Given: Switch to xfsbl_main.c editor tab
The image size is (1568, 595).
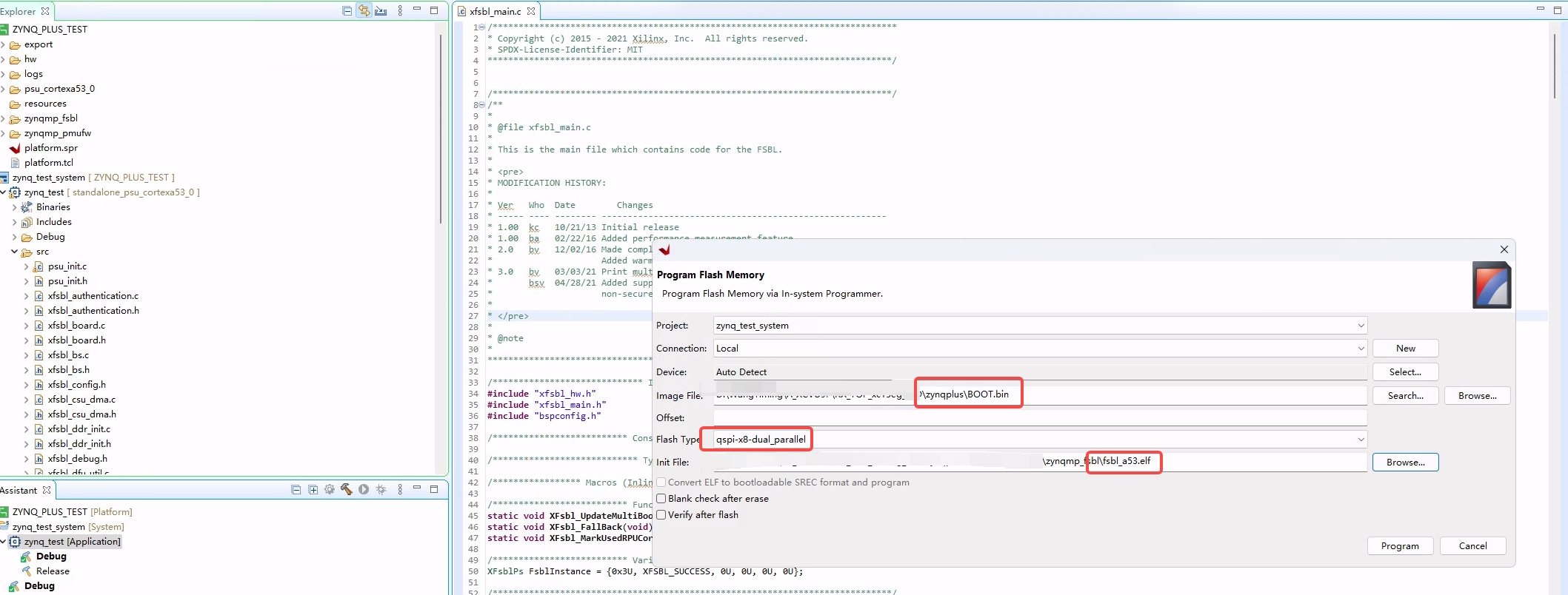Looking at the screenshot, I should 495,11.
